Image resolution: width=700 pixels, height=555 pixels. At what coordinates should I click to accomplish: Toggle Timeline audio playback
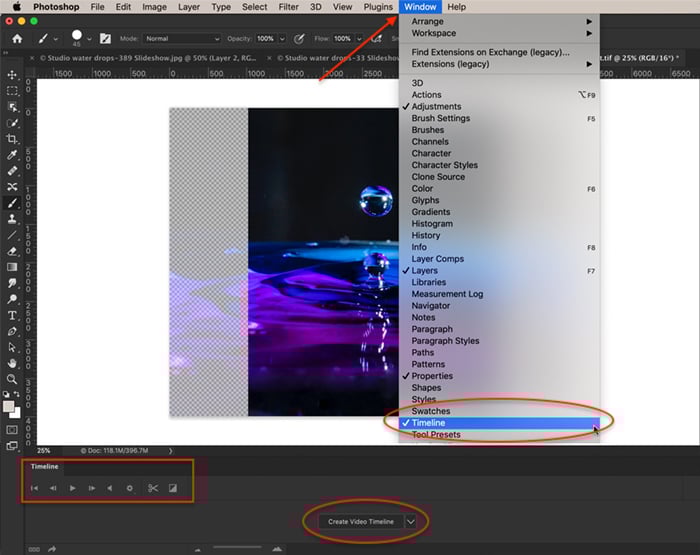[110, 488]
